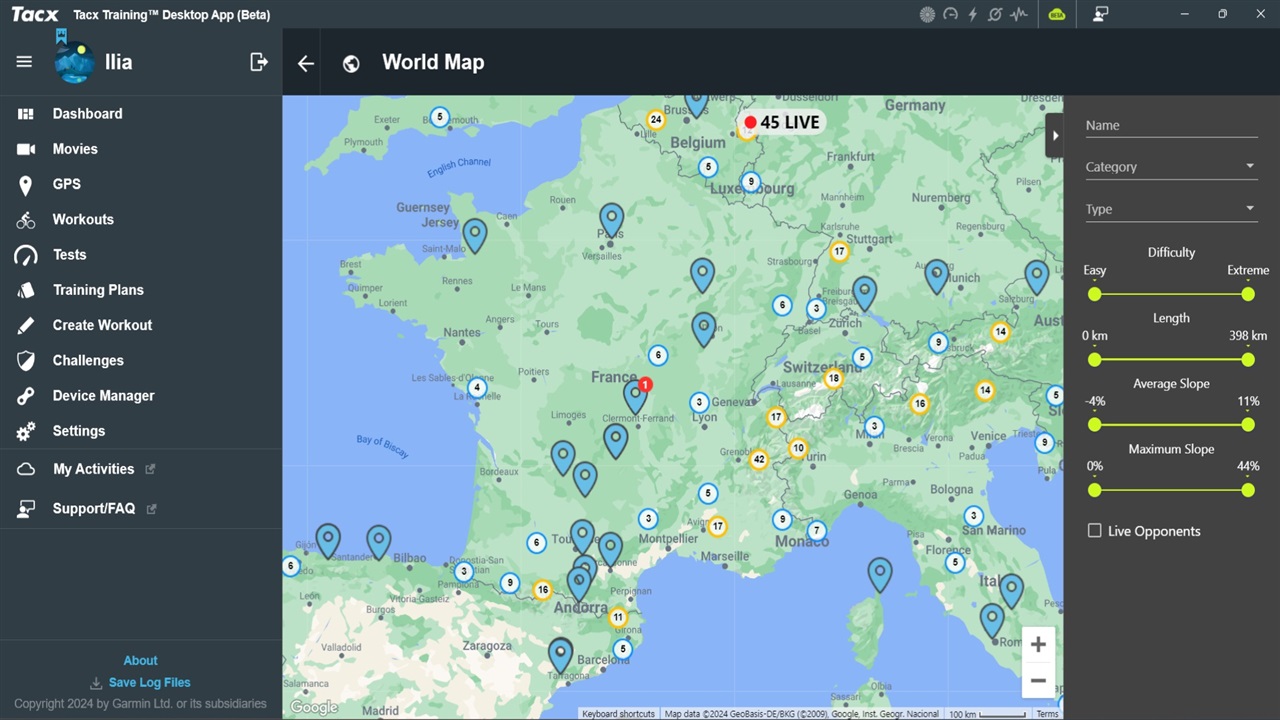
Task: Click the cadence sensor icon in title bar
Action: [995, 14]
